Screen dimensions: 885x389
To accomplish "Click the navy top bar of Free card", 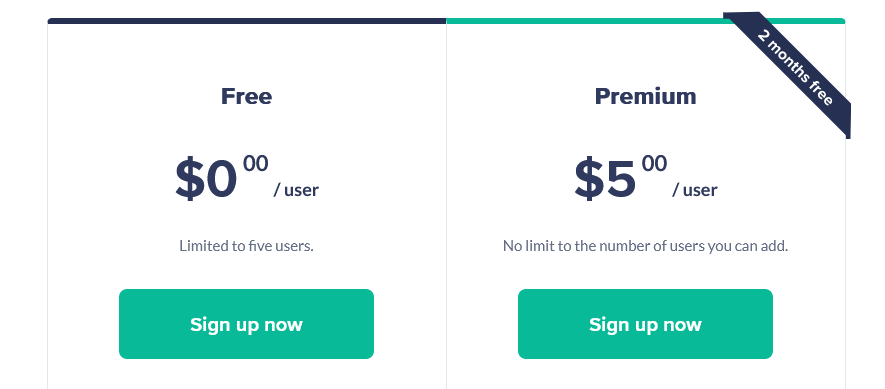I will click(247, 21).
